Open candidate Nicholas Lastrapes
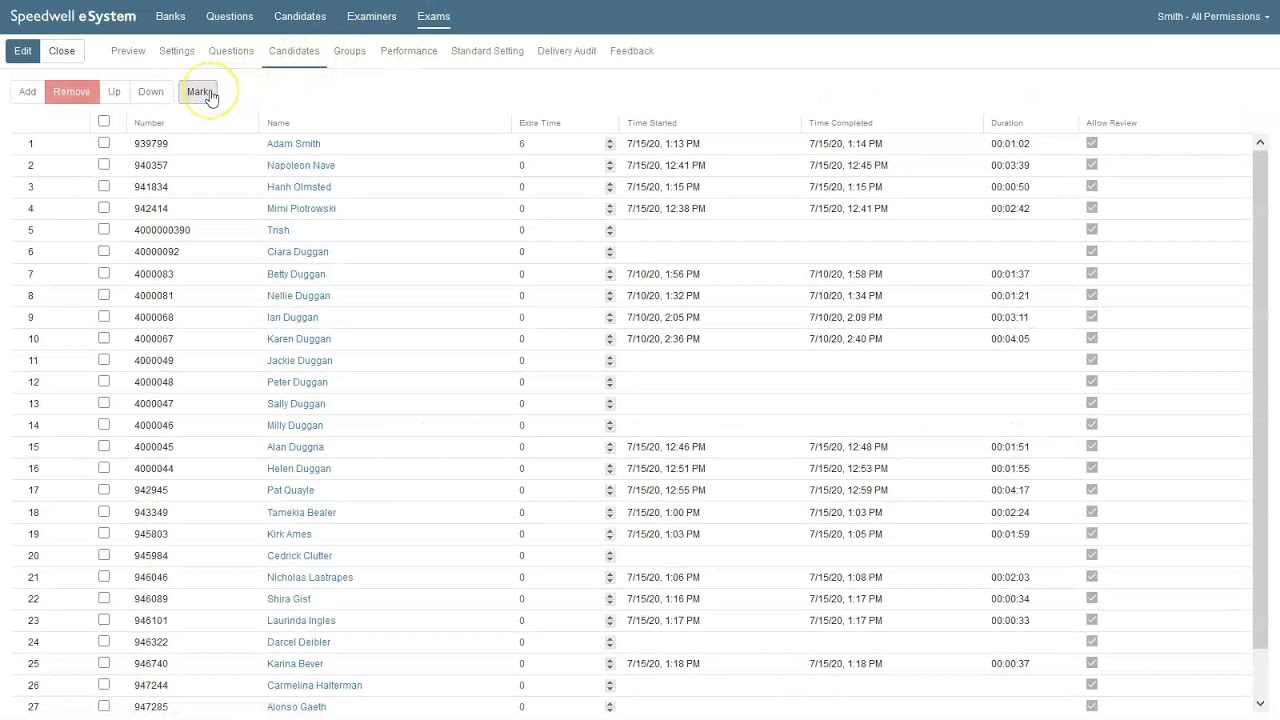This screenshot has height=720, width=1280. click(310, 578)
